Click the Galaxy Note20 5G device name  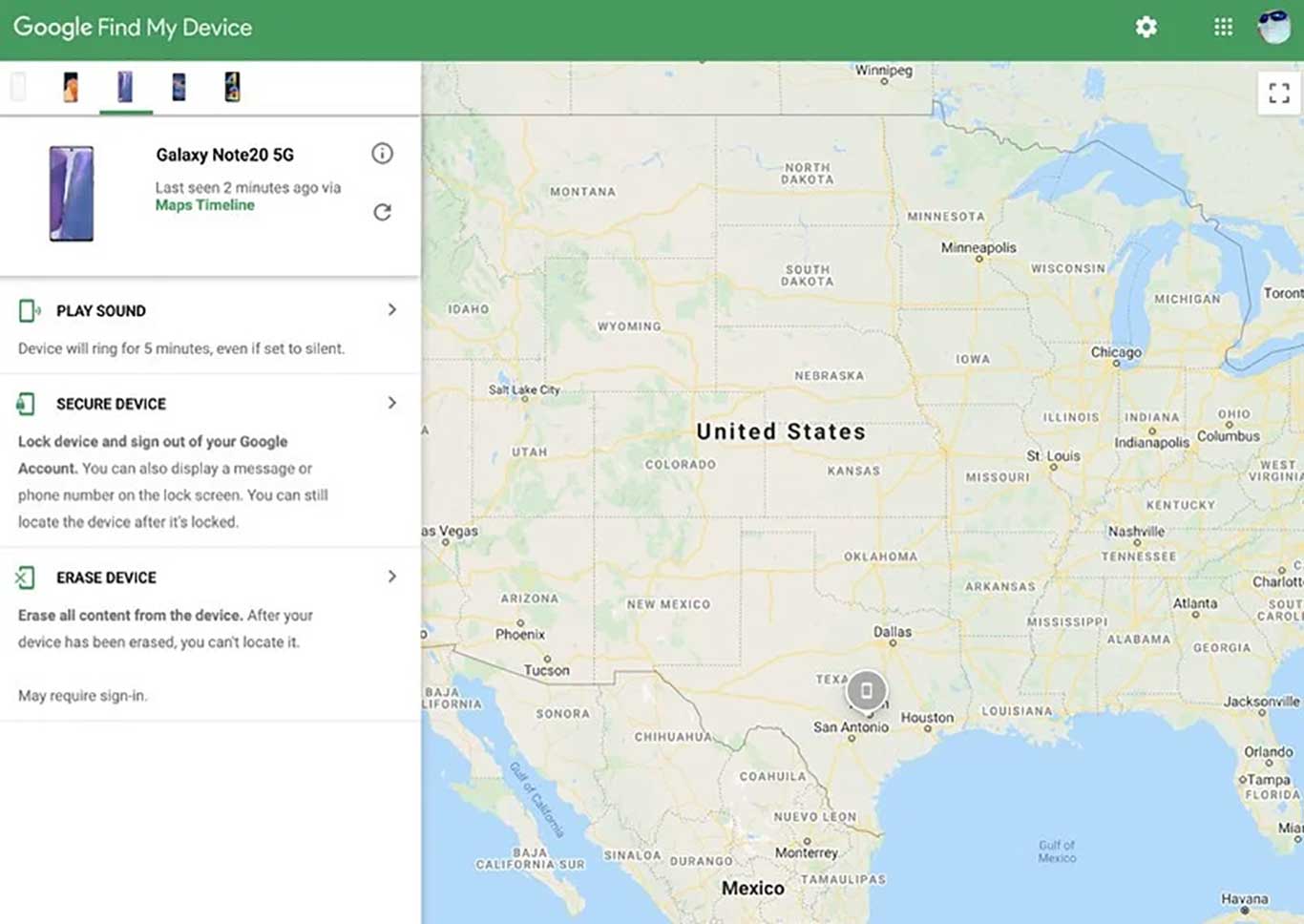point(225,155)
